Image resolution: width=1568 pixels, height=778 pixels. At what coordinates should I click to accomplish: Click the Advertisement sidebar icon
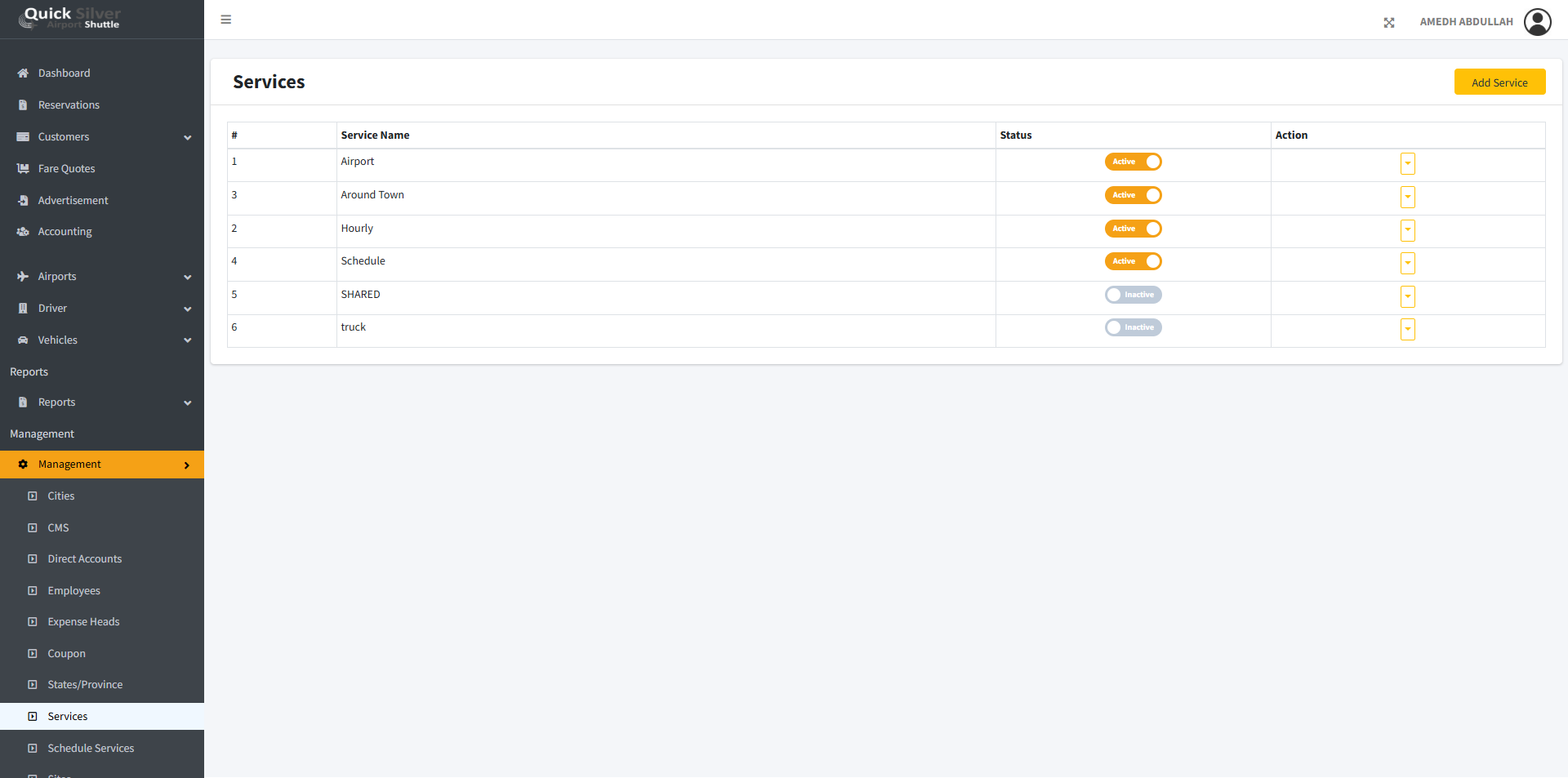pyautogui.click(x=23, y=201)
